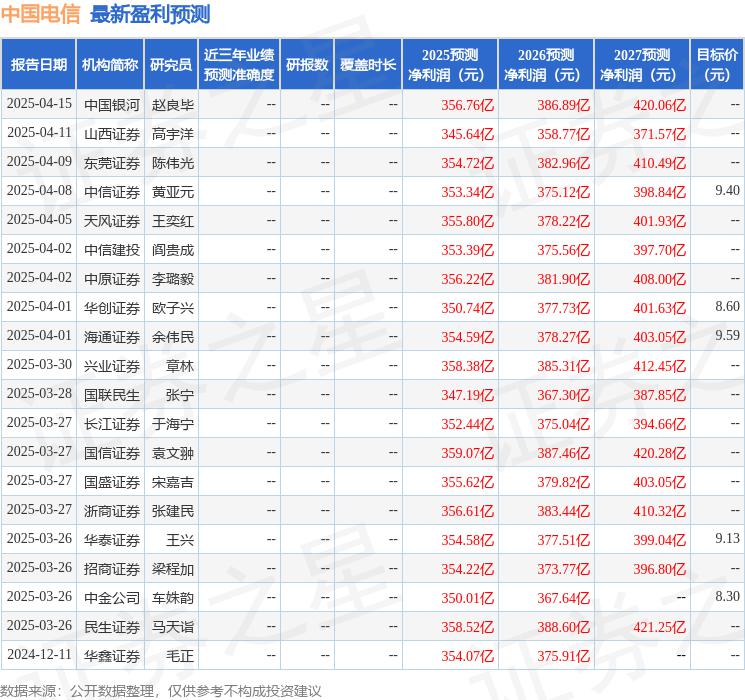Image resolution: width=745 pixels, height=700 pixels.
Task: Click the 2025-04-15 report date
Action: (39, 104)
